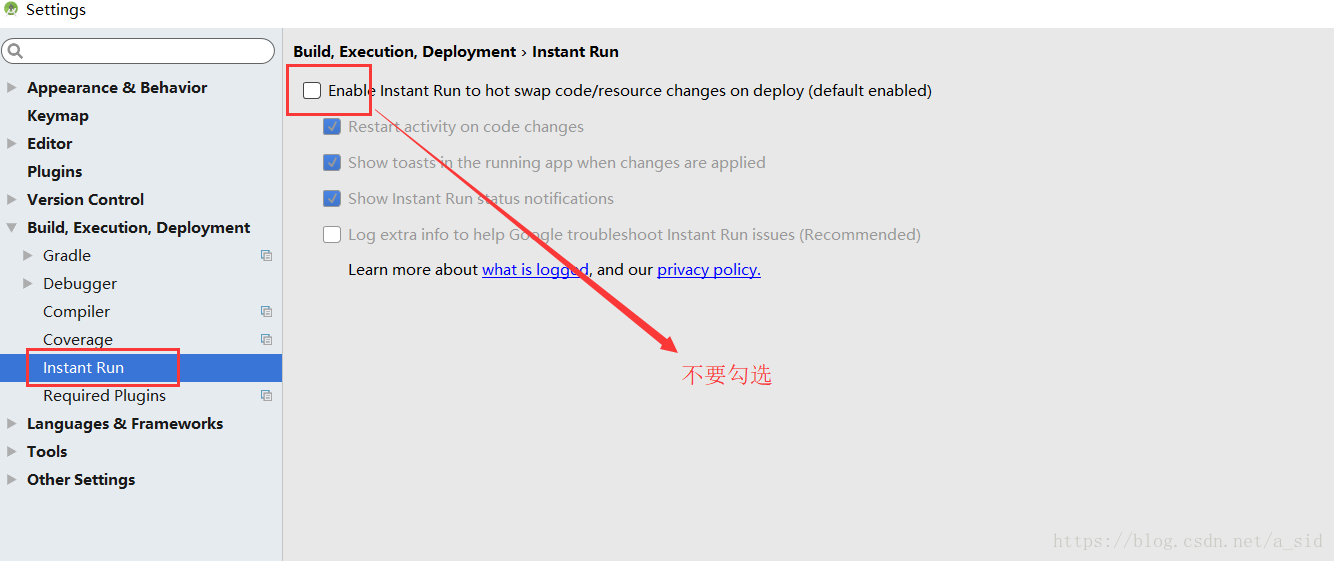This screenshot has height=561, width=1334.
Task: Expand the Appearance & Behavior arrow
Action: (12, 88)
